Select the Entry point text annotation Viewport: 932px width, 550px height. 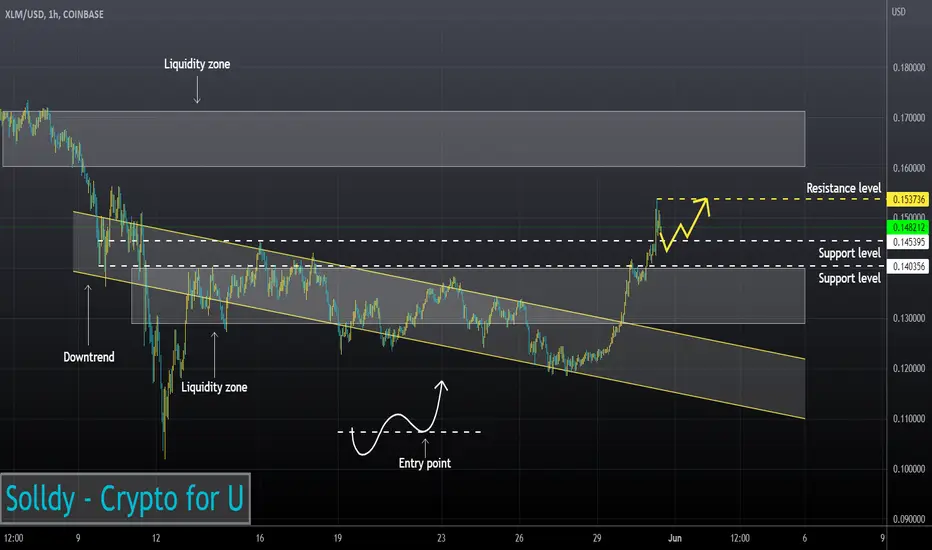pyautogui.click(x=424, y=463)
